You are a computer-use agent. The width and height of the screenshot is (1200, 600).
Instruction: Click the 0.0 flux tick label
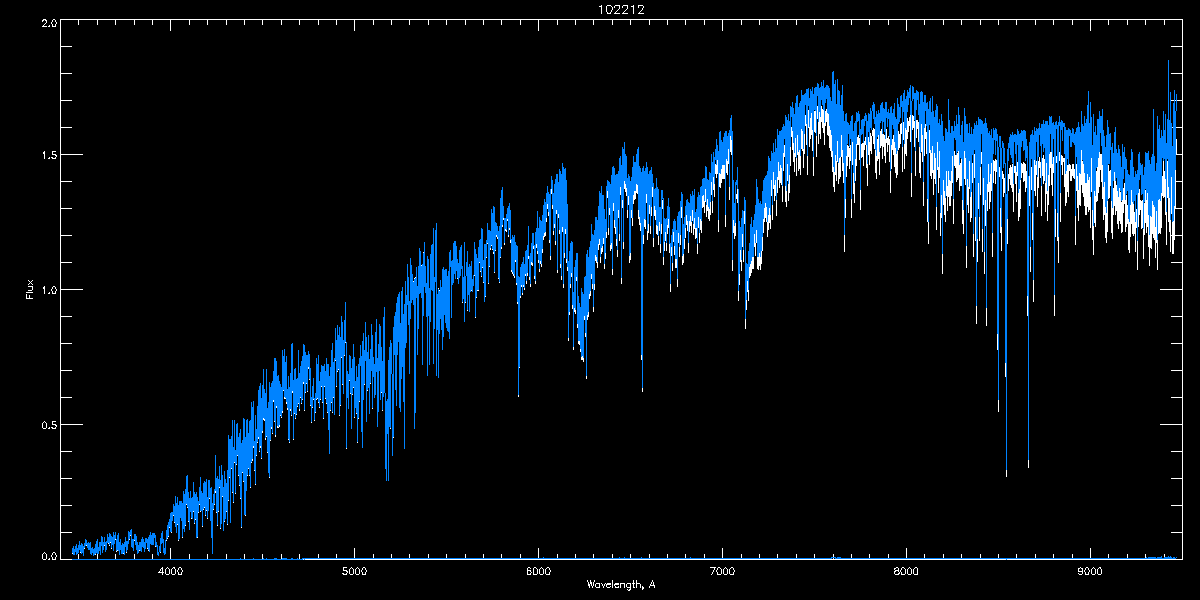tap(48, 556)
